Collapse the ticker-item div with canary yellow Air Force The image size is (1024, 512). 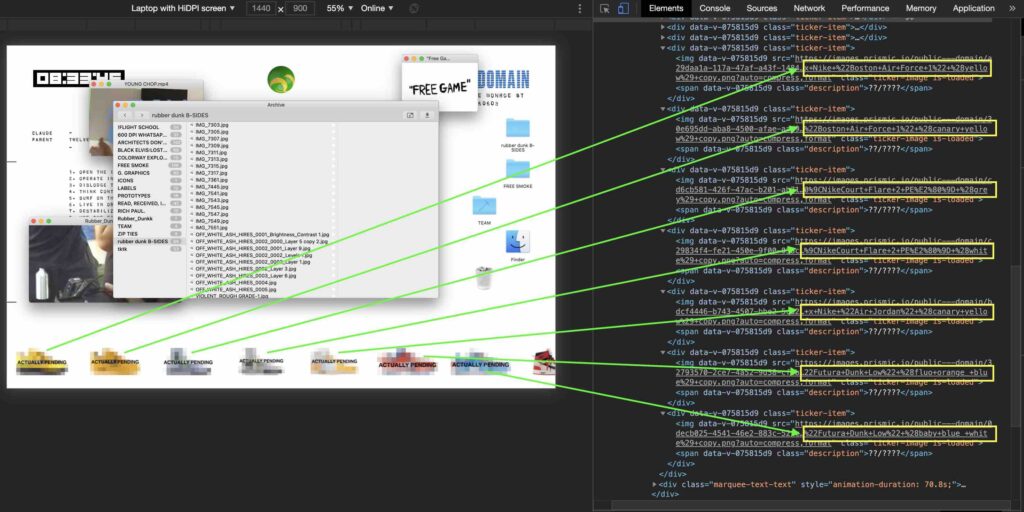click(x=664, y=108)
